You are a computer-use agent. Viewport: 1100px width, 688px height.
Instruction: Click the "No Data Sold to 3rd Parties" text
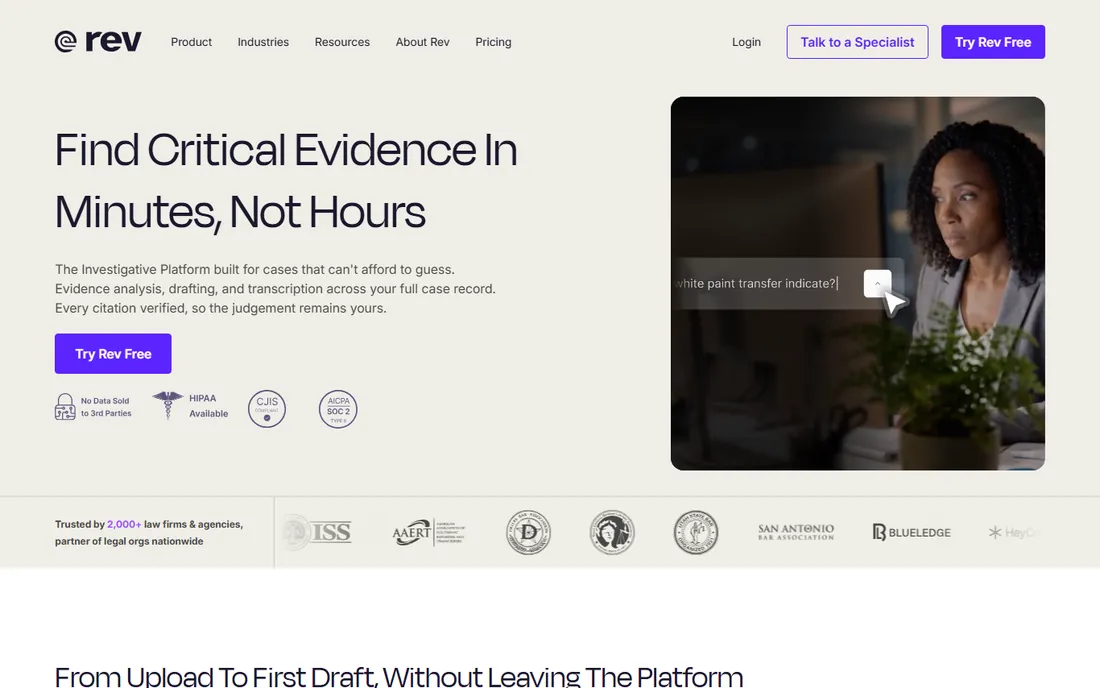click(x=106, y=407)
